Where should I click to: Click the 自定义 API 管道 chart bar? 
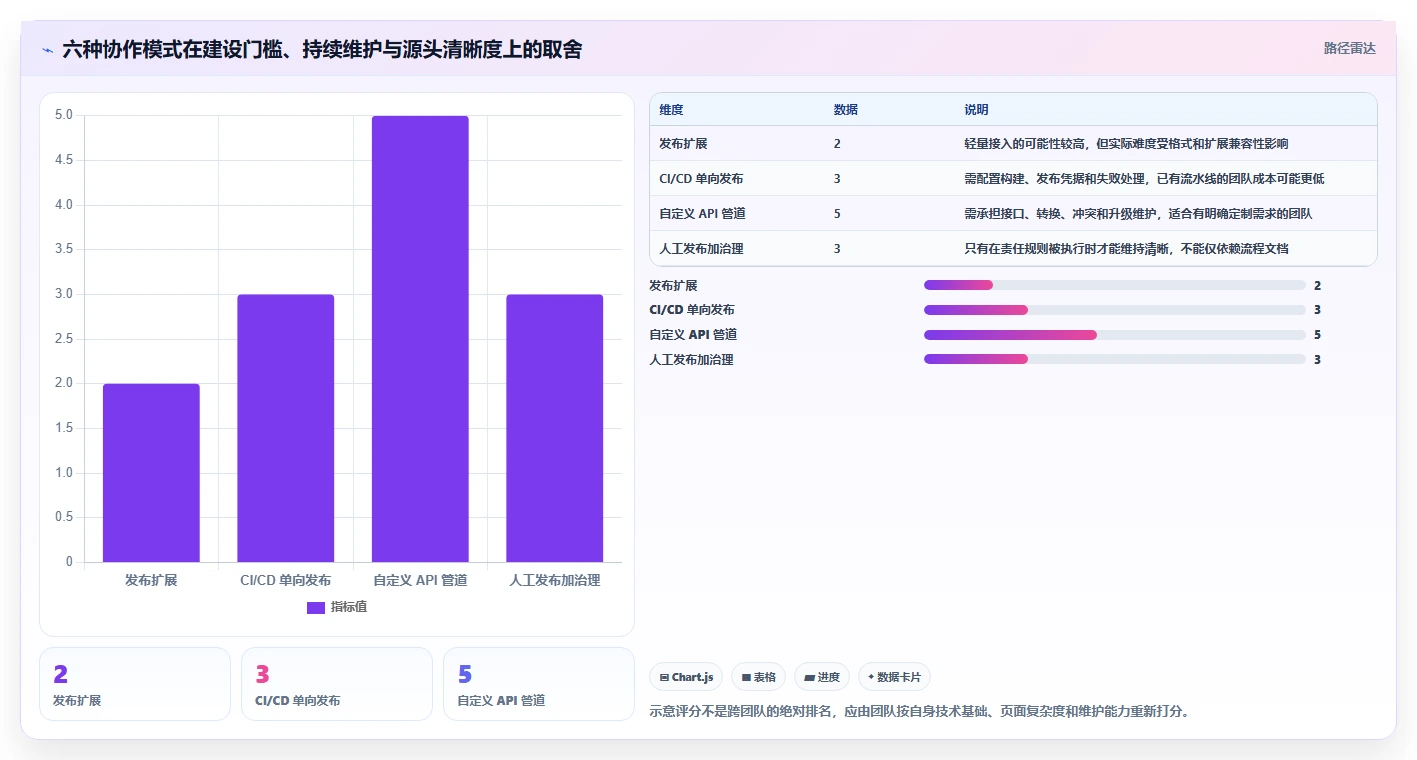[x=420, y=339]
